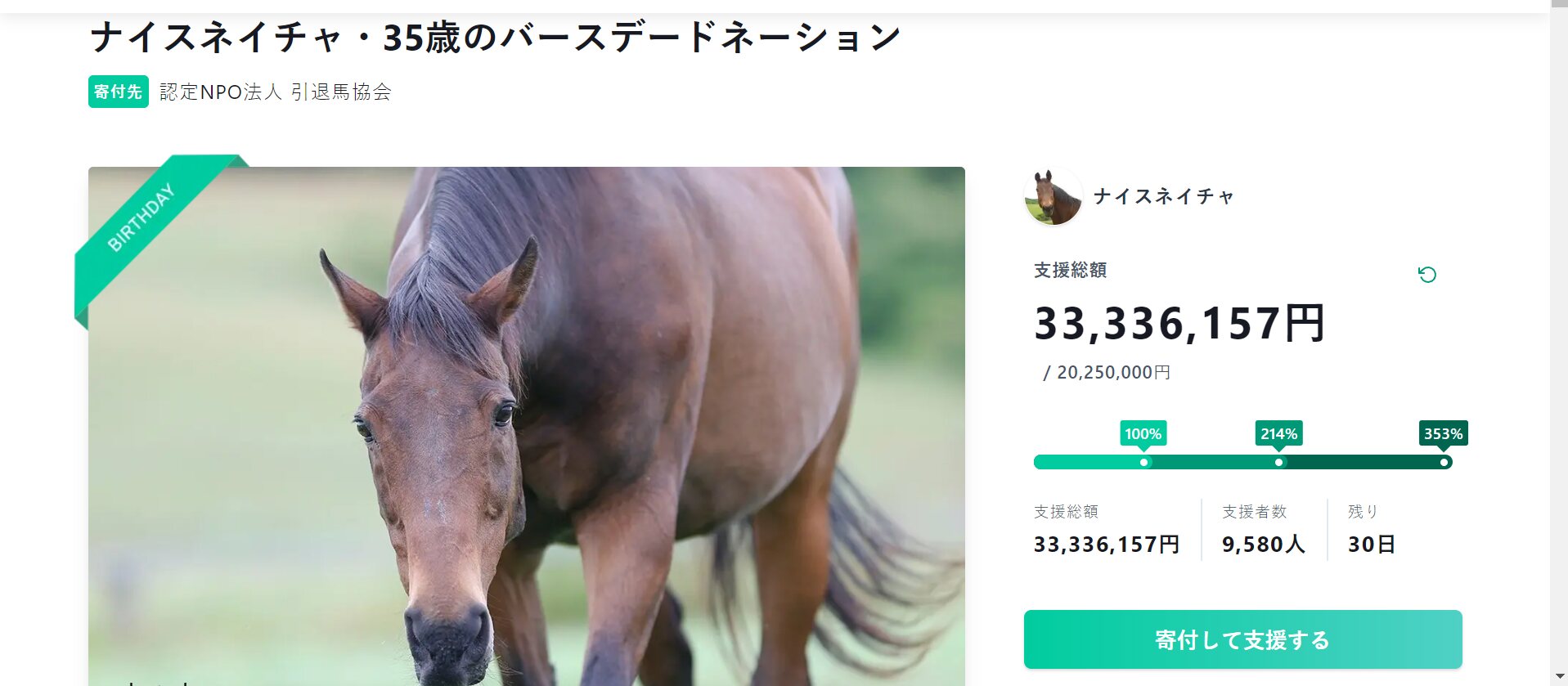
Task: Click the page title ナイスネイチャ・35歳のバースデードネーション
Action: (495, 38)
